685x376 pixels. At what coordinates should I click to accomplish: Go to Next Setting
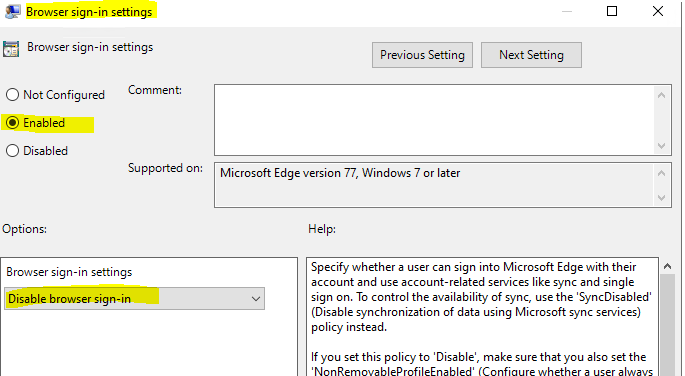pos(531,55)
